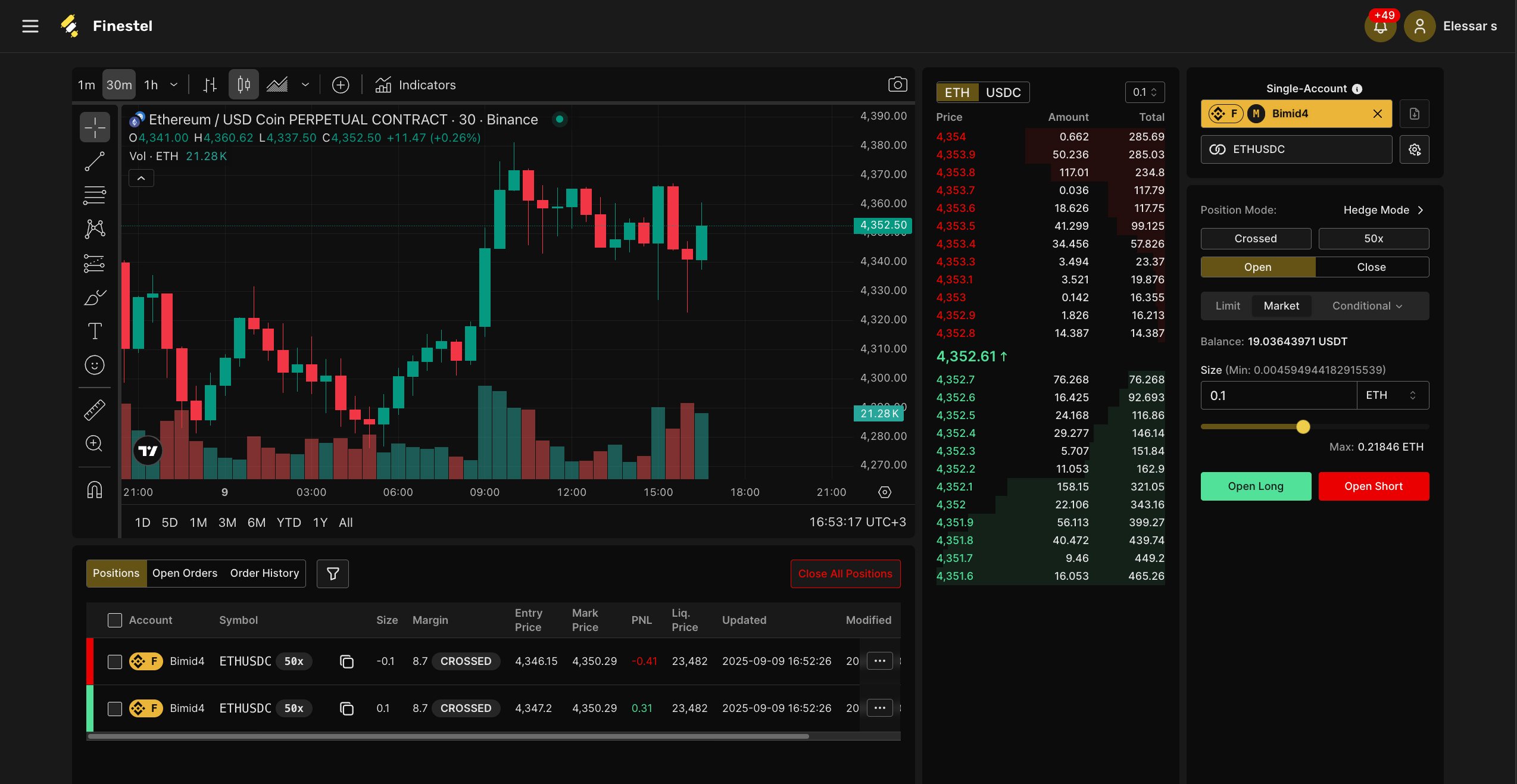This screenshot has width=1517, height=784.
Task: Select the candlestick chart style icon
Action: pyautogui.click(x=244, y=85)
